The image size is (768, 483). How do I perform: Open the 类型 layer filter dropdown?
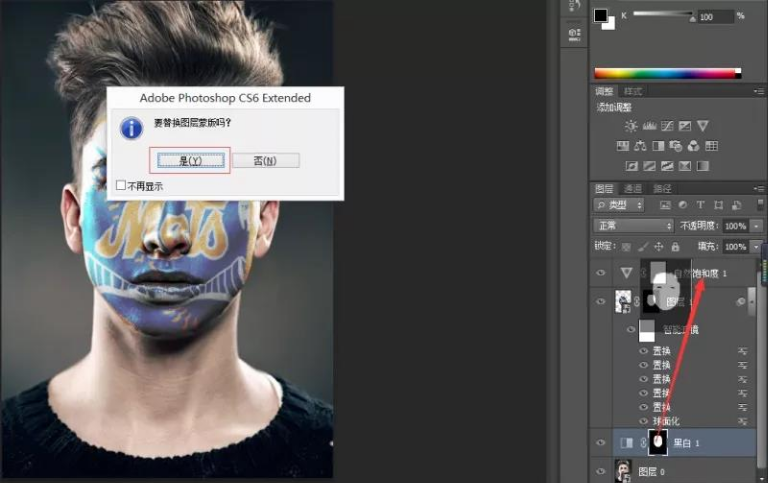(x=619, y=205)
